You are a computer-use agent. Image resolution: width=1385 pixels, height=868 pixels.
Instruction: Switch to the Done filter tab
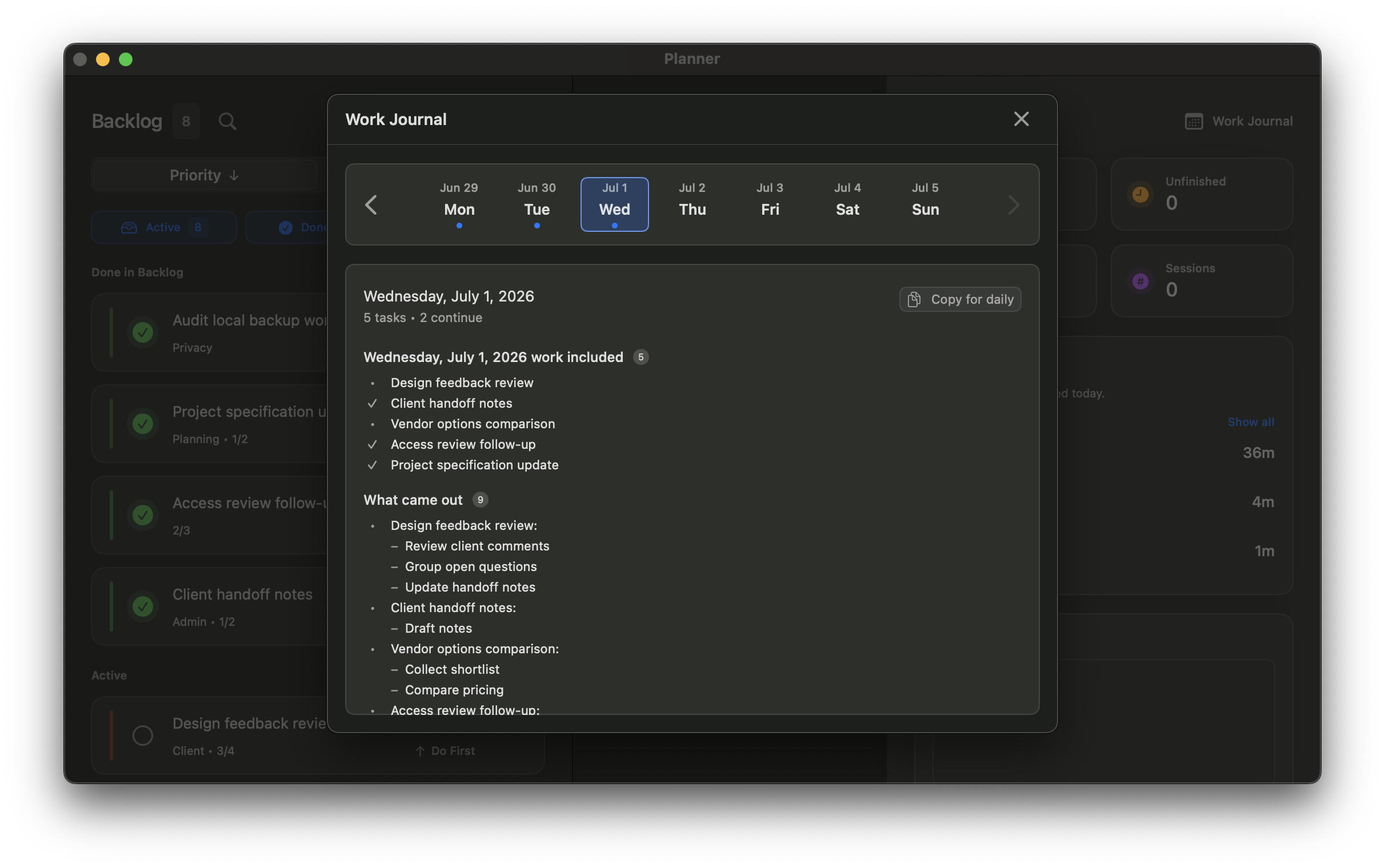[x=287, y=227]
